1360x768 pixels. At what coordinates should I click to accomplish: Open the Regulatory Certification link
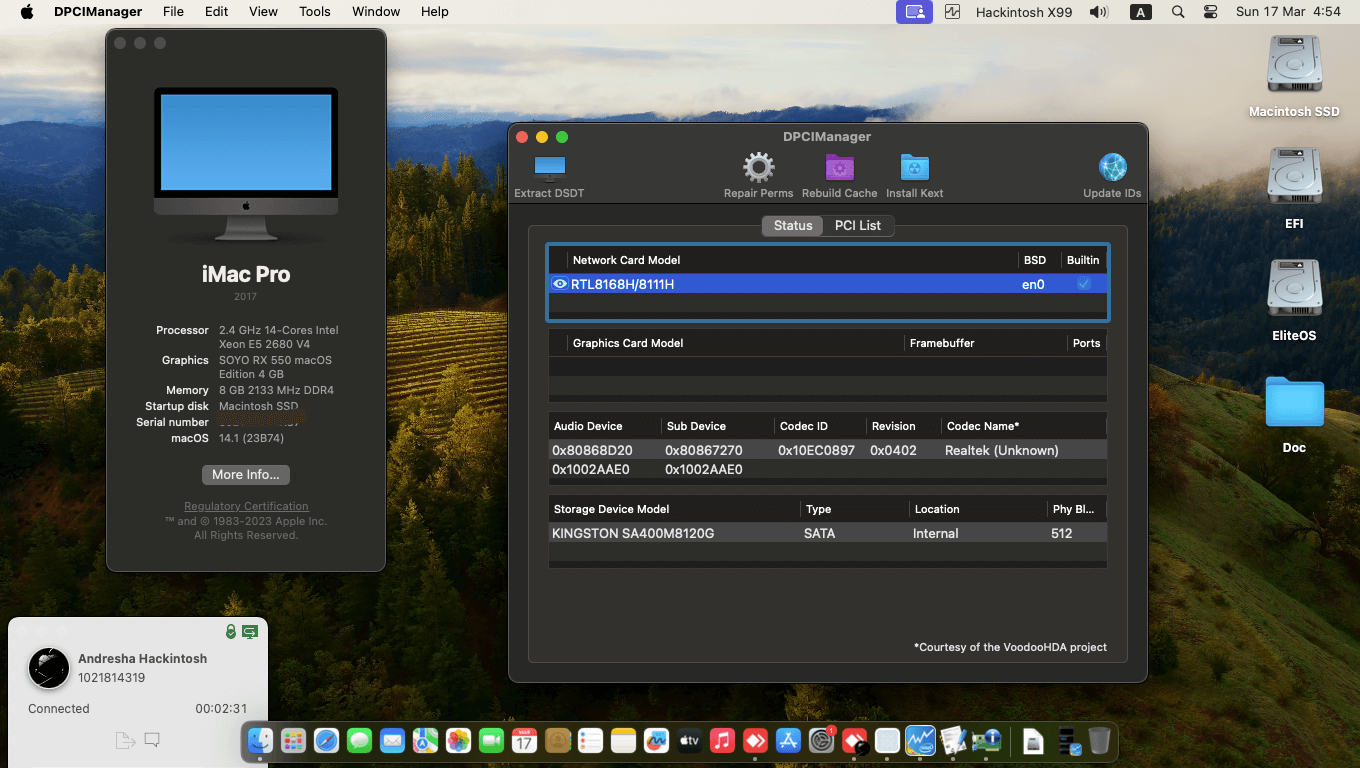point(245,506)
